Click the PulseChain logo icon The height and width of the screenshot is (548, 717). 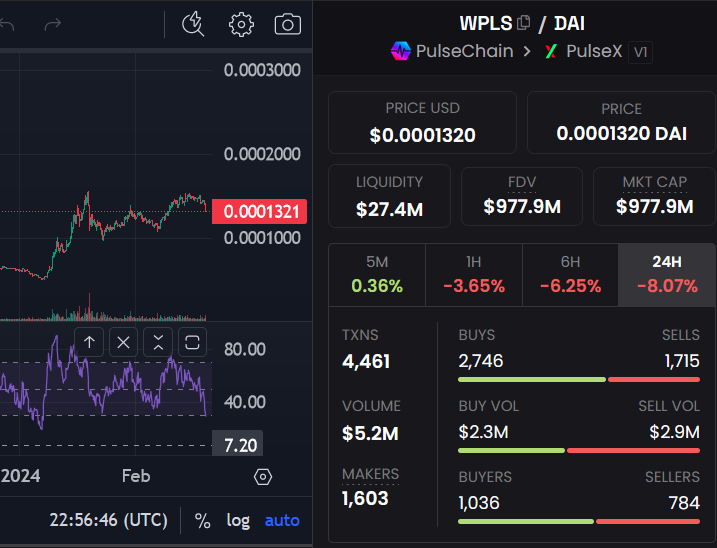401,51
